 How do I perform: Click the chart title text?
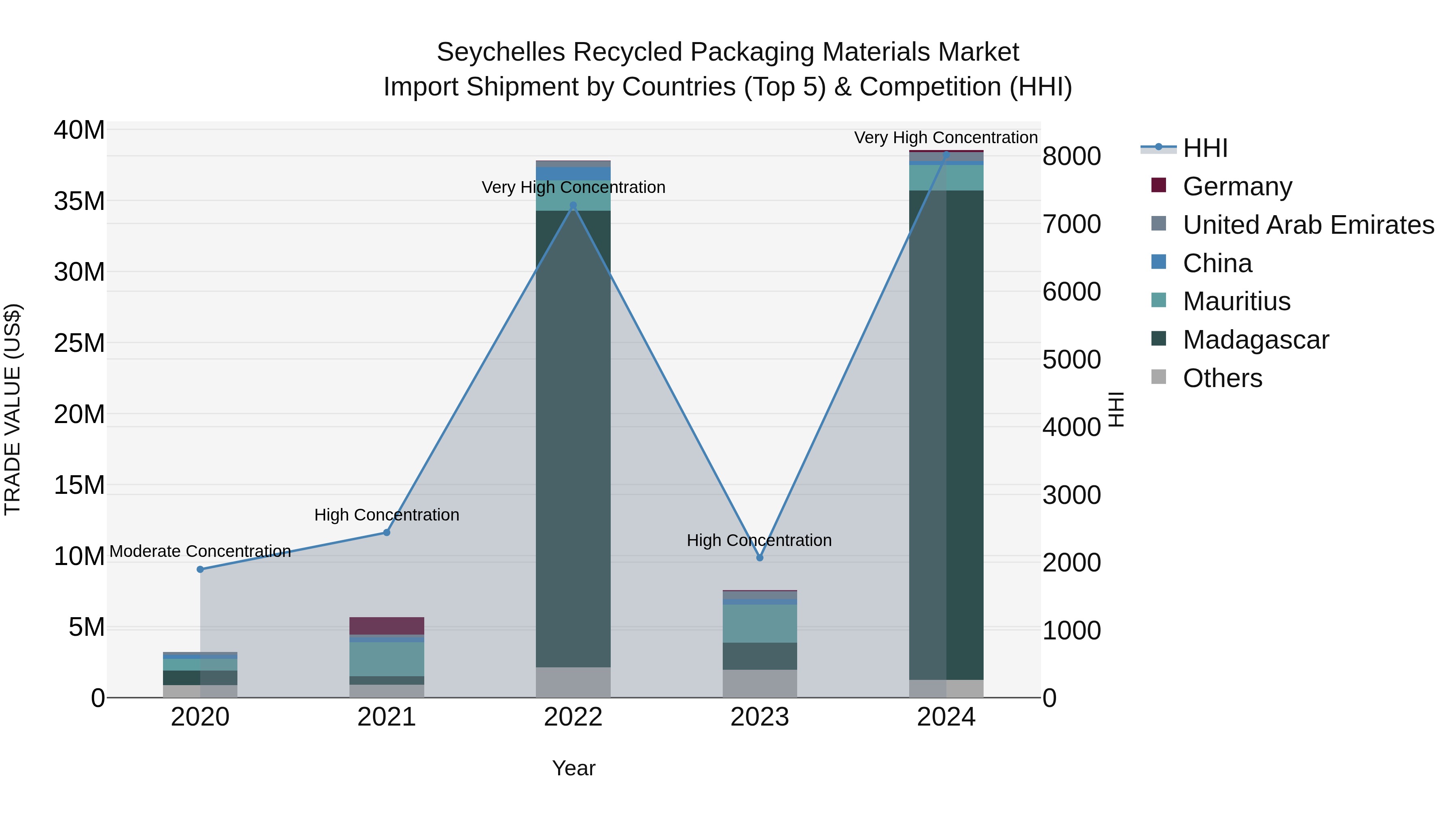728,69
